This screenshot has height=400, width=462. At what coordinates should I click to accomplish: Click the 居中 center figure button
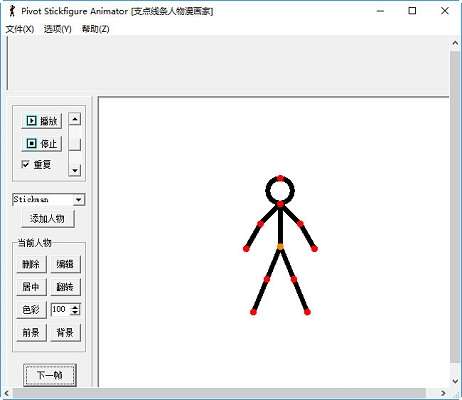pos(31,287)
